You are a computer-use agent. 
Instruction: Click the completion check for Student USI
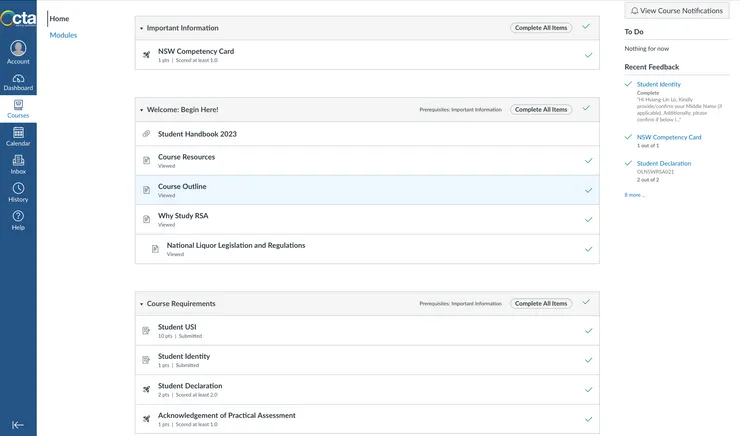588,331
